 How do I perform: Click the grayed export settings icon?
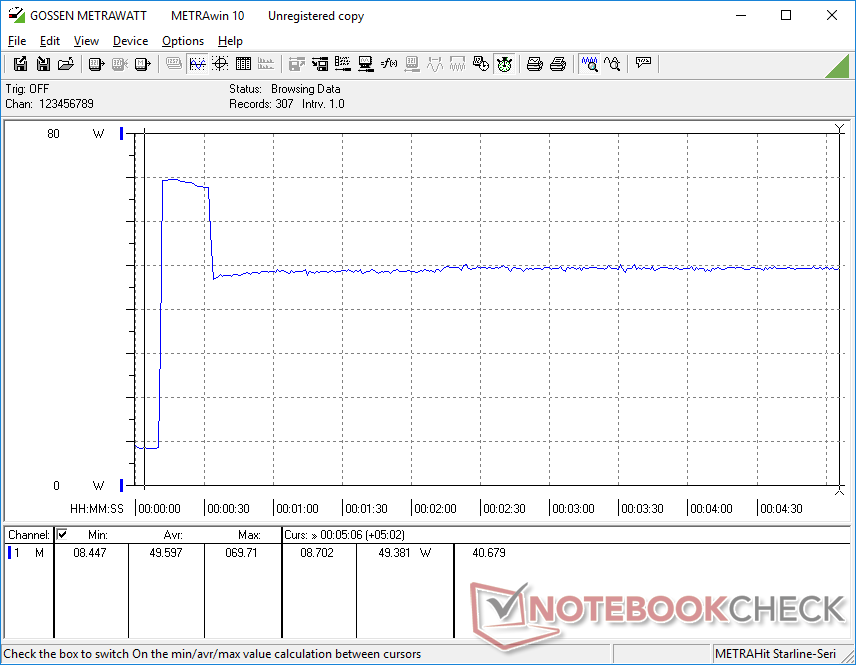[x=296, y=64]
